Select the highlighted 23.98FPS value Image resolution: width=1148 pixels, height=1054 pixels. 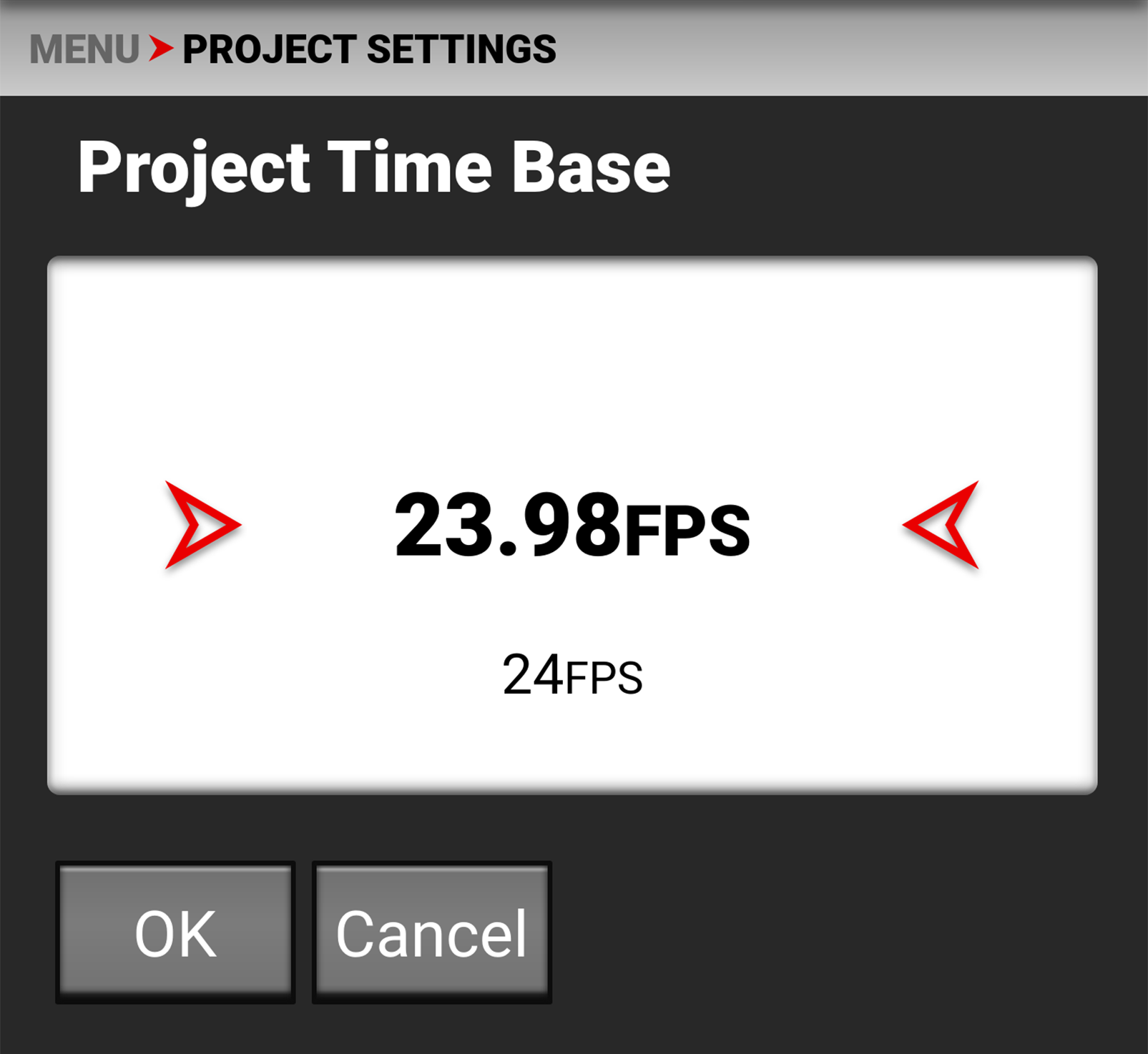tap(572, 526)
